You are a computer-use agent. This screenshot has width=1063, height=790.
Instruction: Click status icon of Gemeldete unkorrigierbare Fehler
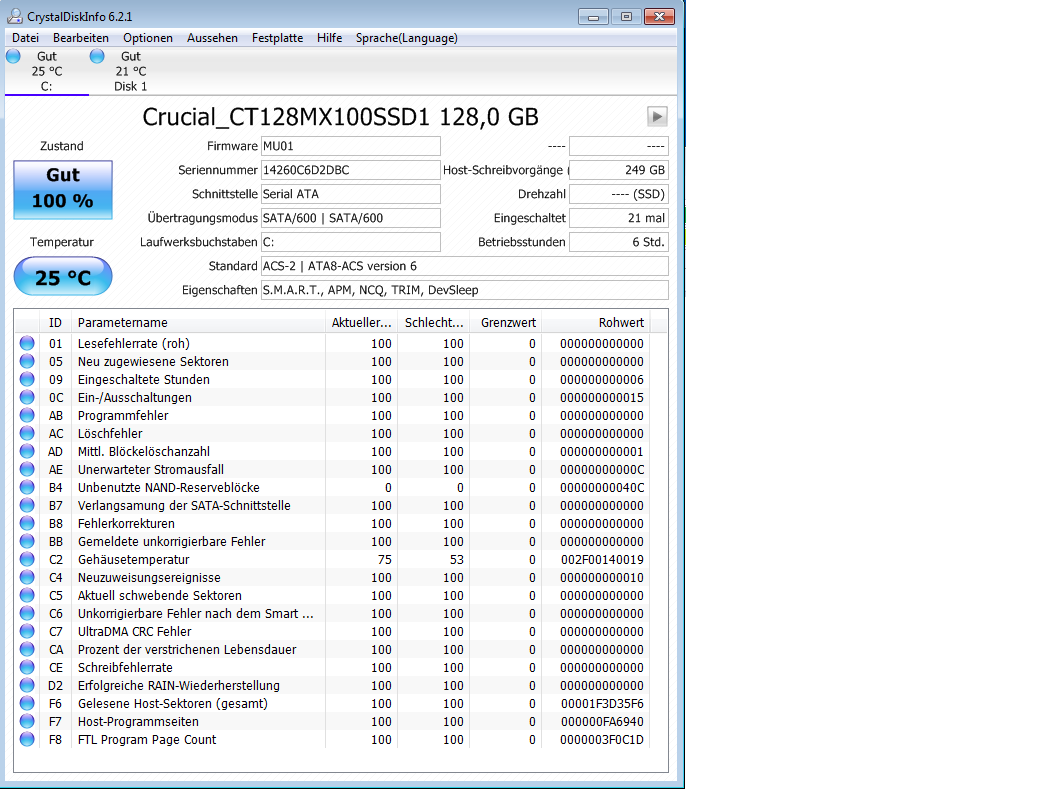click(x=27, y=541)
